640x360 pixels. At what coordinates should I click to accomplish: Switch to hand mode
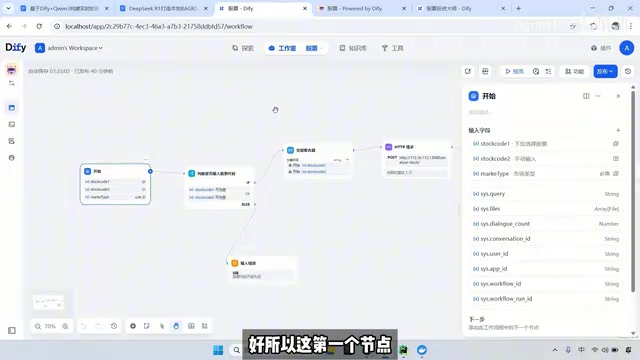(176, 326)
